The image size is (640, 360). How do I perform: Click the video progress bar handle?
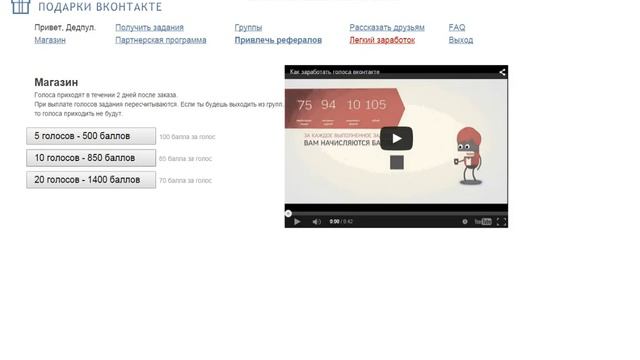288,213
